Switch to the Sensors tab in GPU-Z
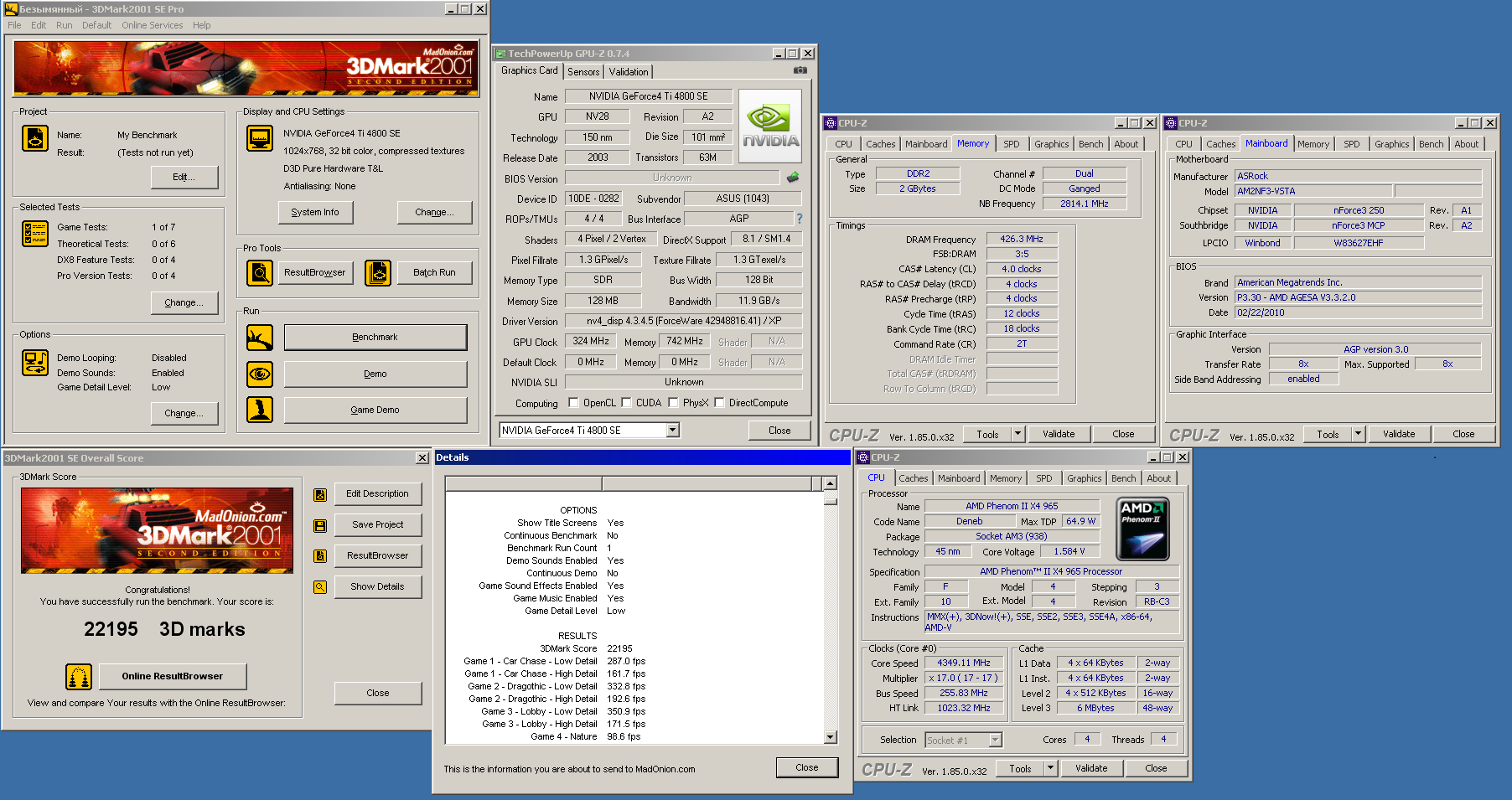The width and height of the screenshot is (1512, 800). (583, 72)
